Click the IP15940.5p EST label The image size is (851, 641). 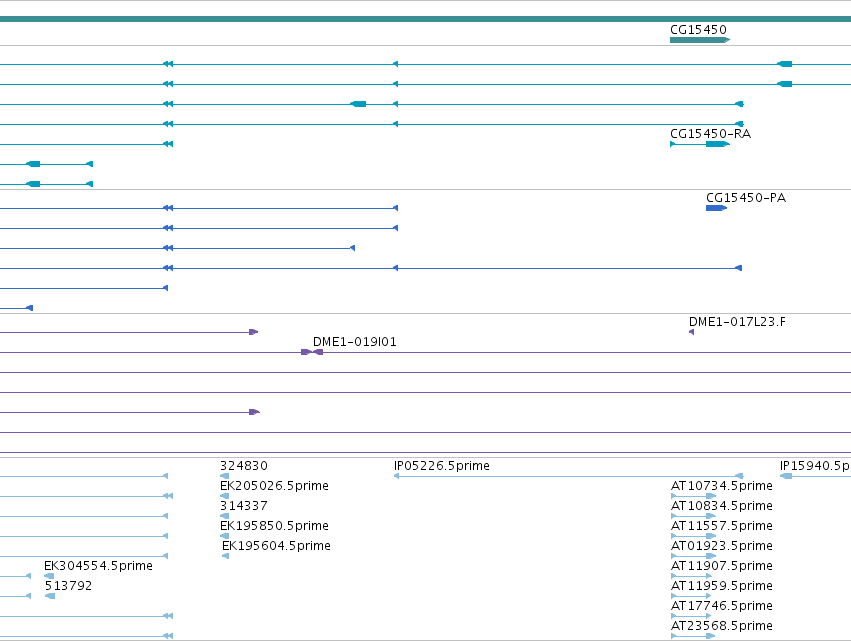[815, 466]
